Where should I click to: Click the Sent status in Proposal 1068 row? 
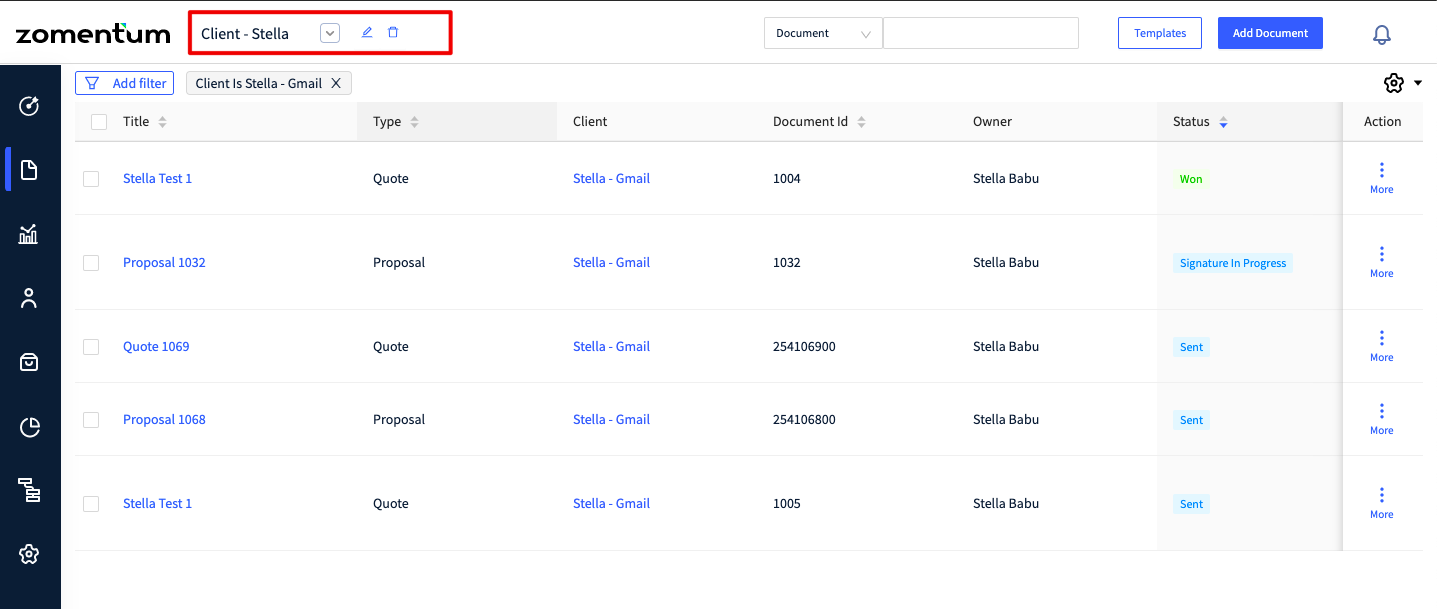[x=1191, y=420]
